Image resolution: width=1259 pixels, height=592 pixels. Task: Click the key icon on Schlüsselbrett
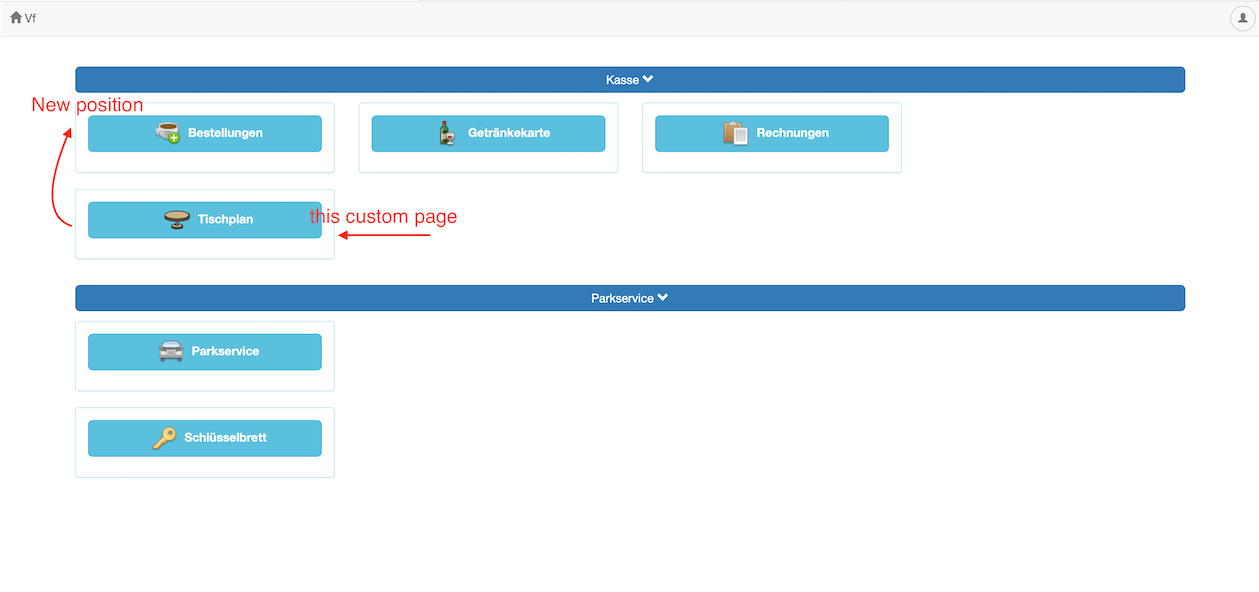coord(164,438)
